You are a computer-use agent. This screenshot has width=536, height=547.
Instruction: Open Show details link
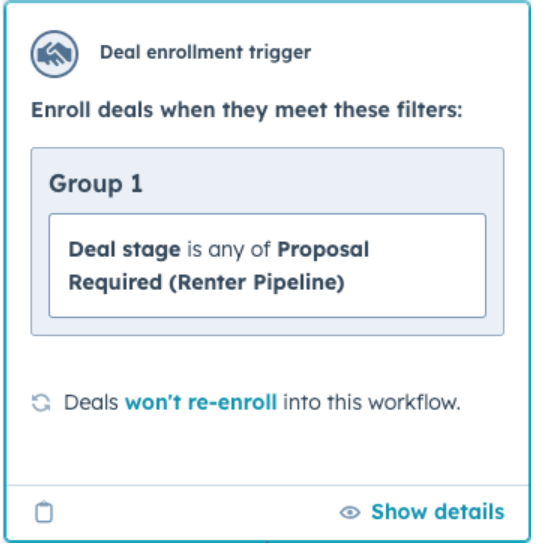coord(438,512)
